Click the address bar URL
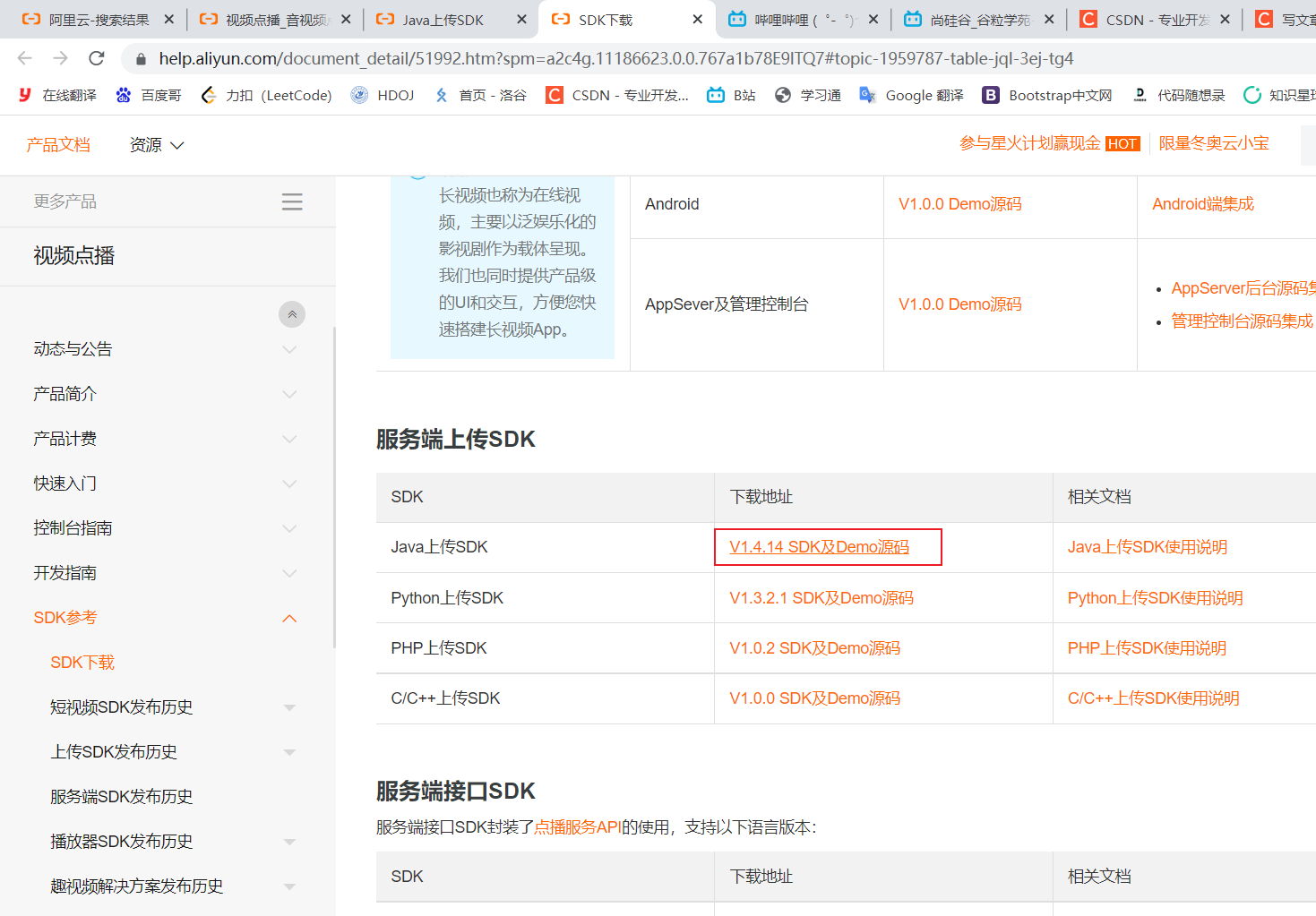This screenshot has width=1316, height=916. coord(616,59)
